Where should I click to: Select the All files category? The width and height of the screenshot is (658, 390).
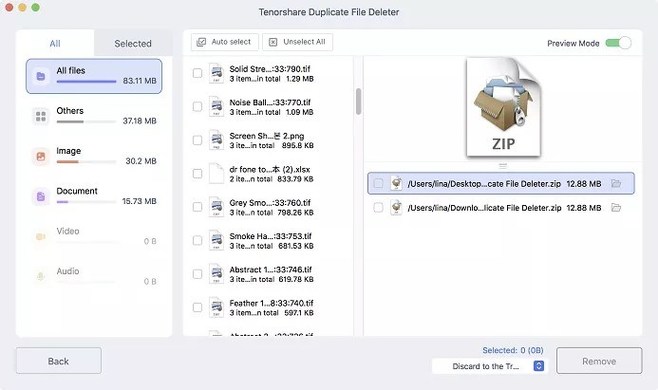[x=94, y=76]
